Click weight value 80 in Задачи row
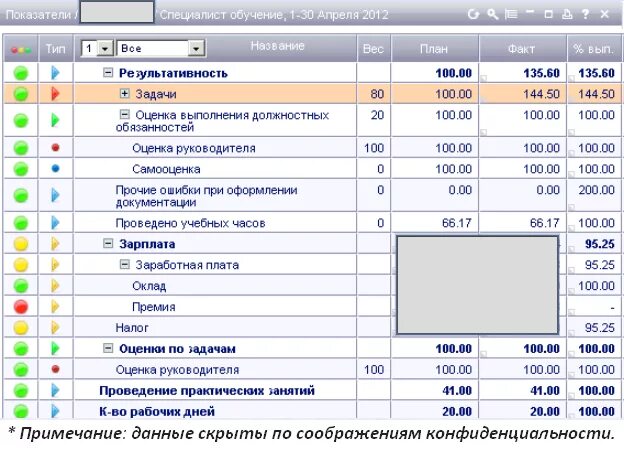 pos(377,94)
